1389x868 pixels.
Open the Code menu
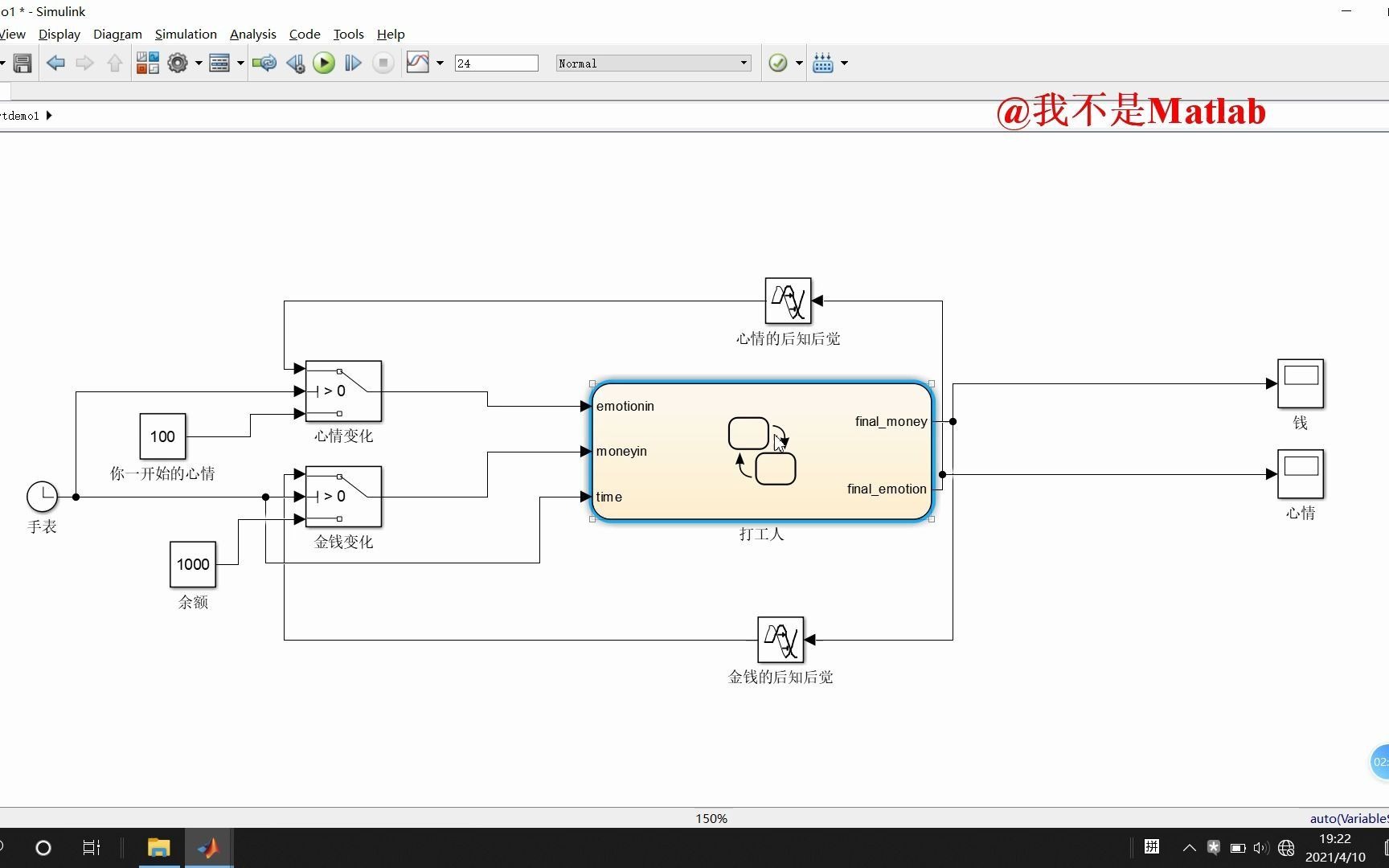pos(304,35)
